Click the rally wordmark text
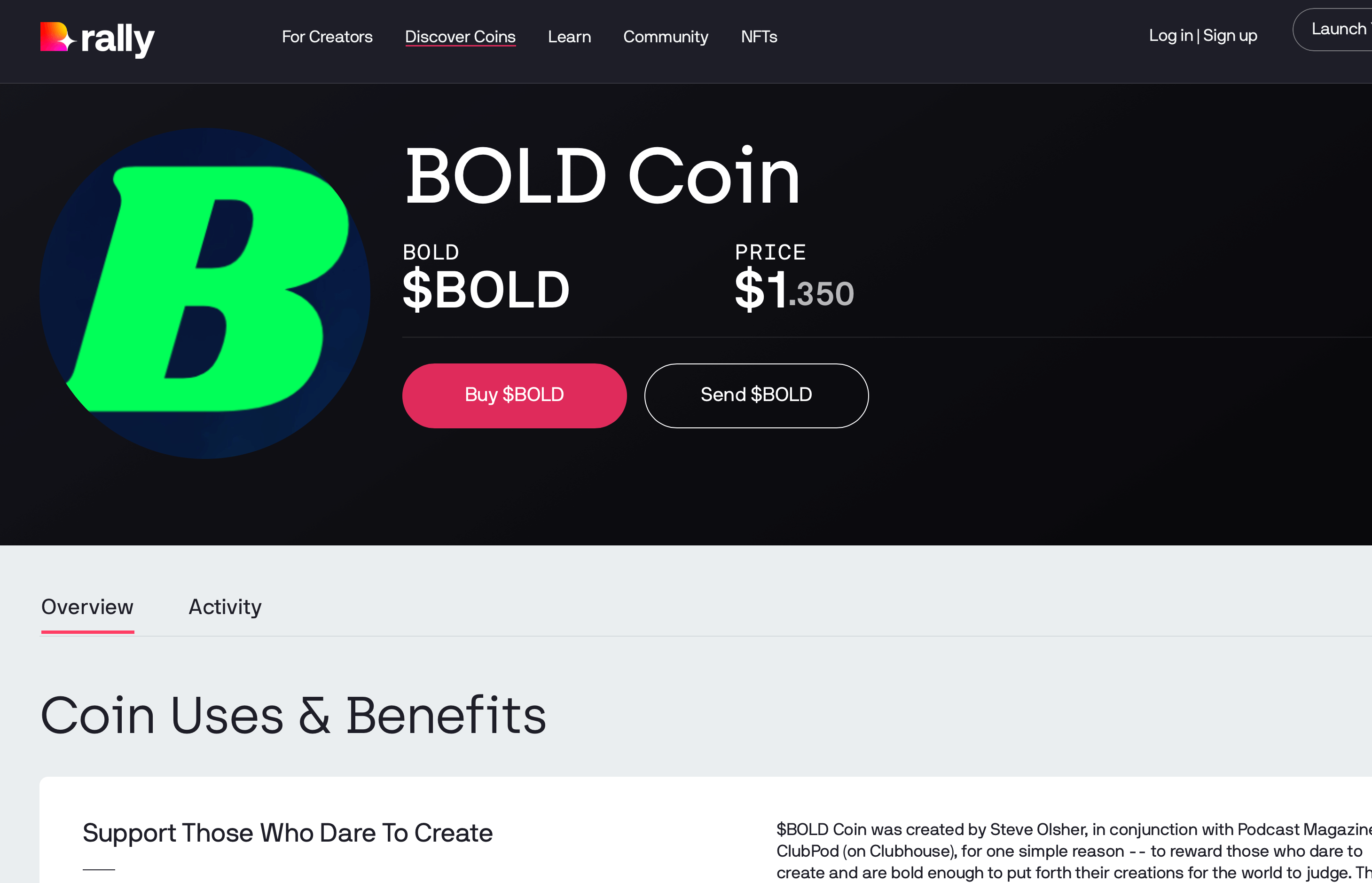Screen dimensions: 1372x883 [118, 39]
